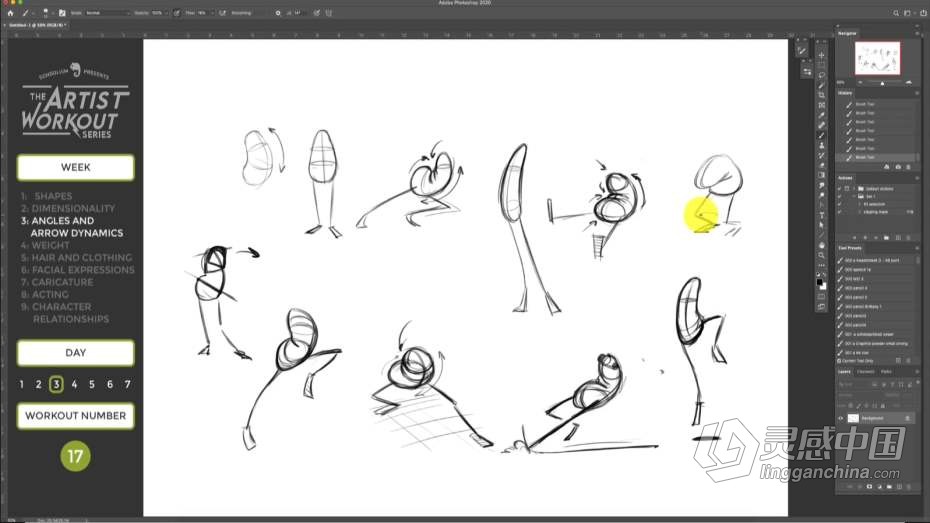Select the Brush tool in the toolbox
Image resolution: width=930 pixels, height=523 pixels.
click(821, 135)
